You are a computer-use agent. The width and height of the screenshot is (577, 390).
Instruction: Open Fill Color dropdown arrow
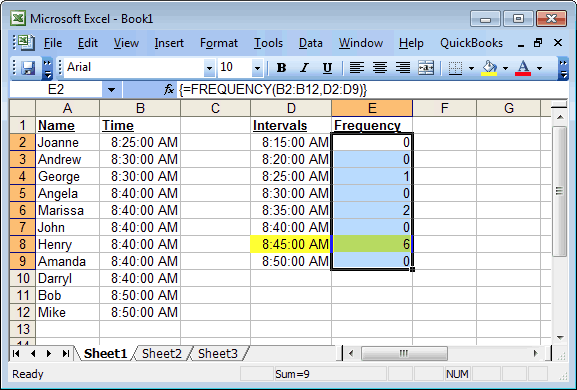point(505,68)
